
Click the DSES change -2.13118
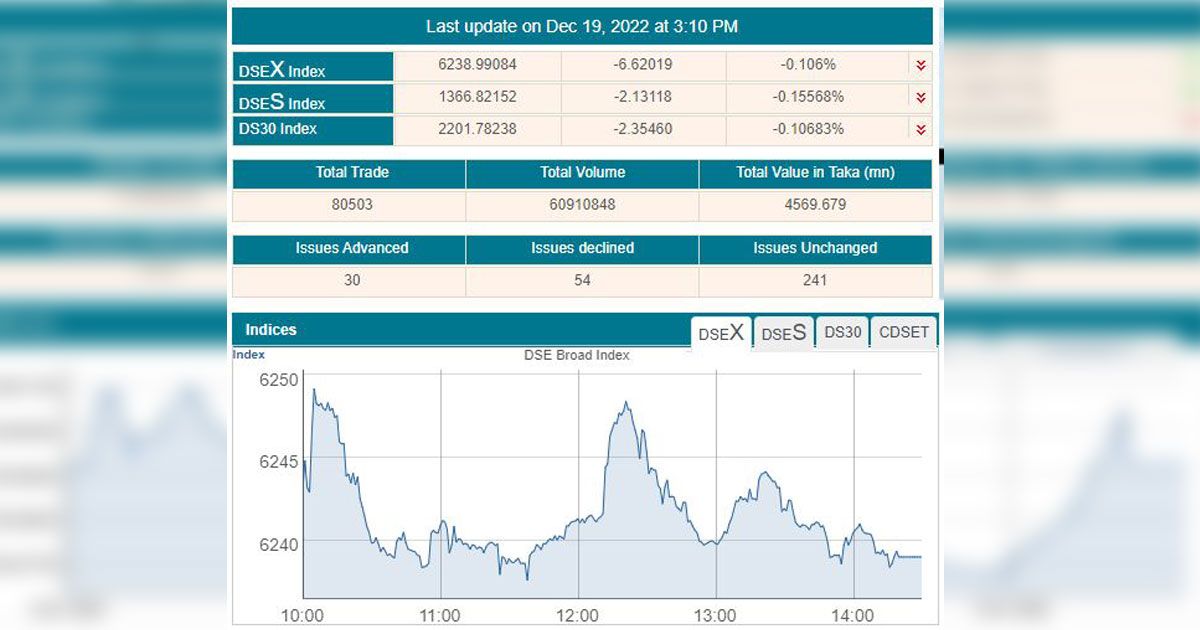coord(643,97)
